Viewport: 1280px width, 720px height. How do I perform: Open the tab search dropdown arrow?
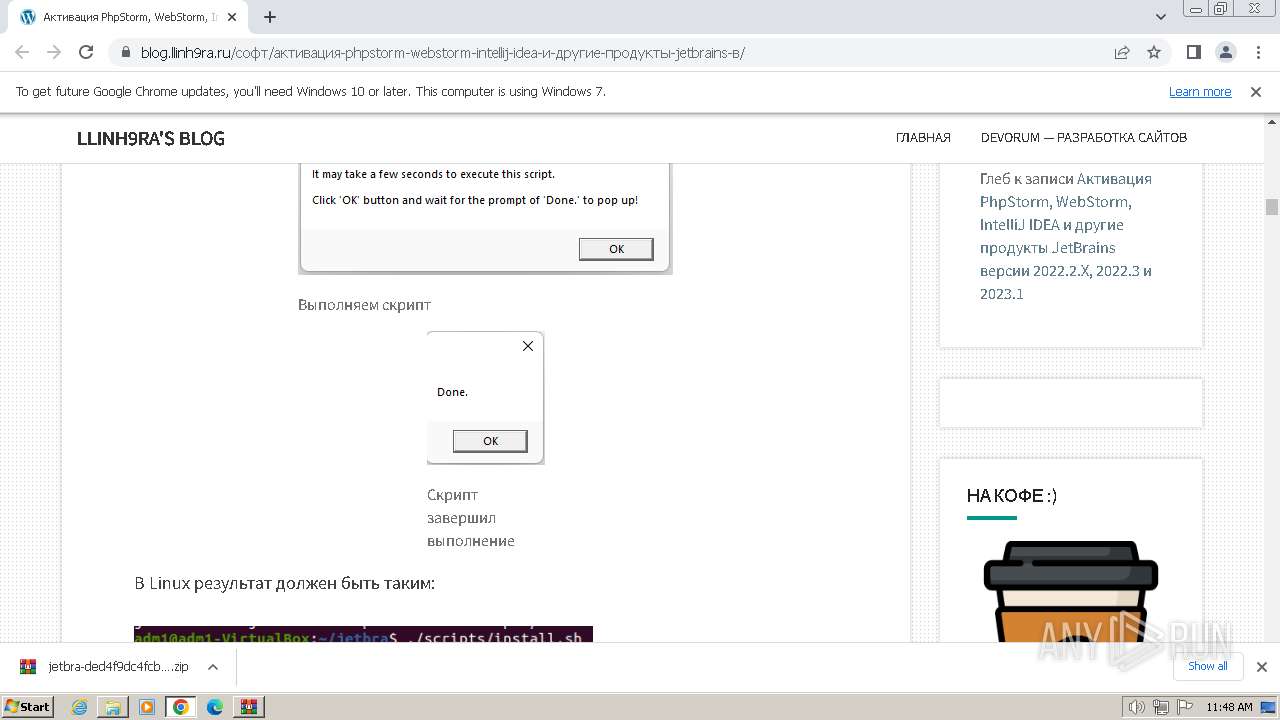[x=1161, y=17]
